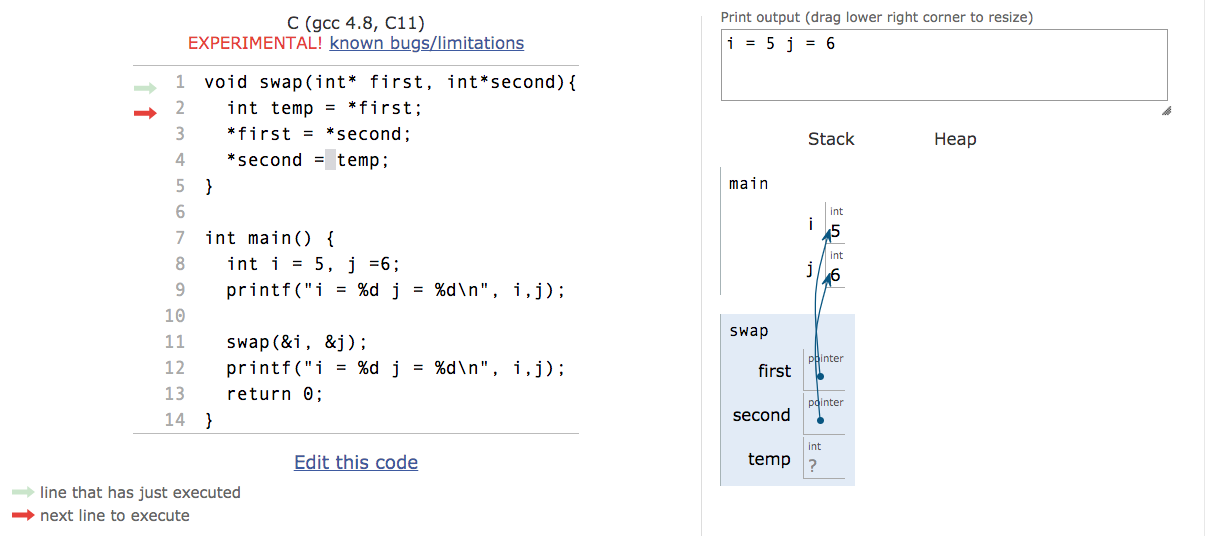This screenshot has height=536, width=1205.
Task: Click line number 11 in the gutter
Action: [175, 342]
